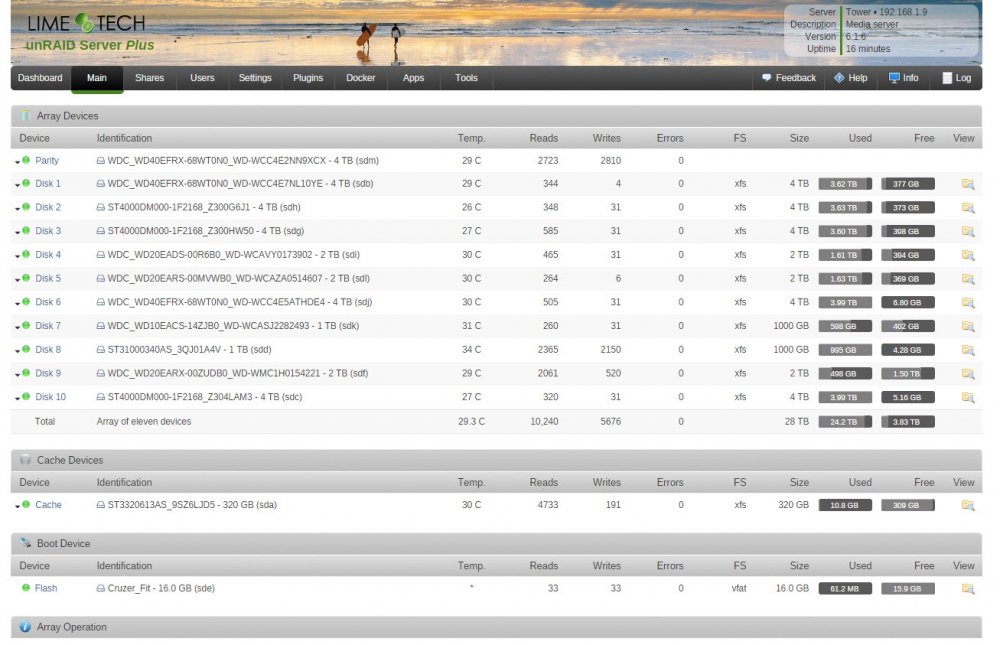Image resolution: width=1000 pixels, height=645 pixels.
Task: Click the drive icon beside the Cache ST3320613AS identification
Action: point(101,505)
